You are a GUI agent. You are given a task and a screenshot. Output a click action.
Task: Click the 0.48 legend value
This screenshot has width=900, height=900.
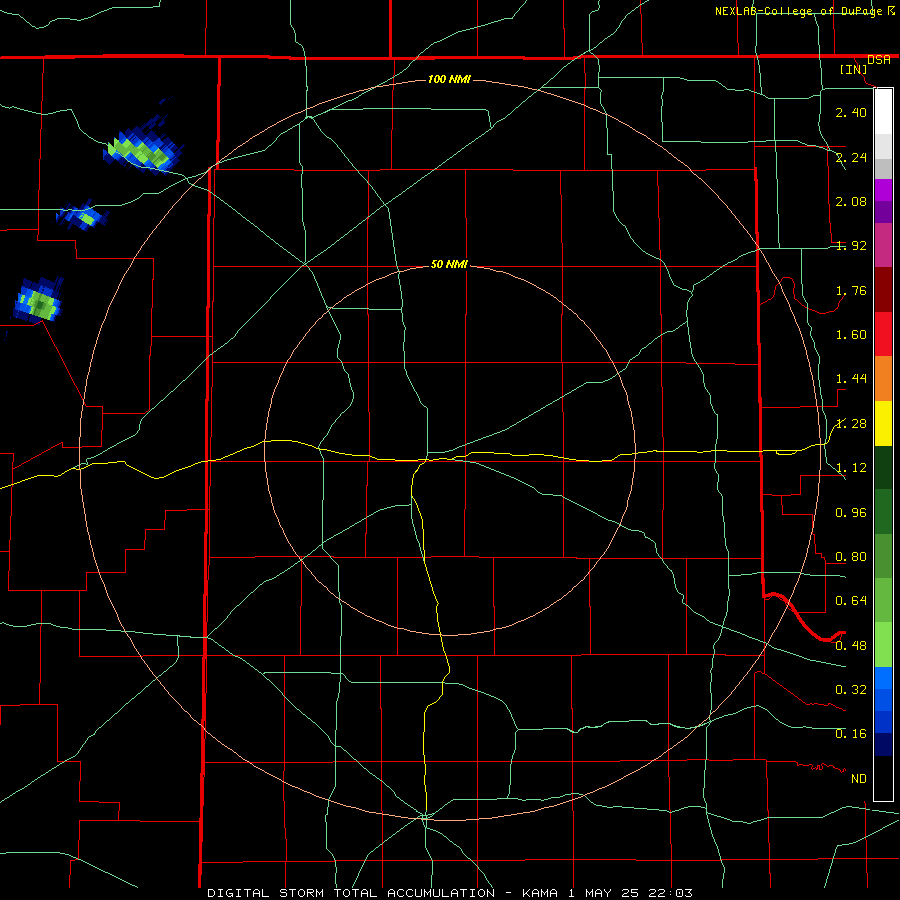[x=851, y=646]
